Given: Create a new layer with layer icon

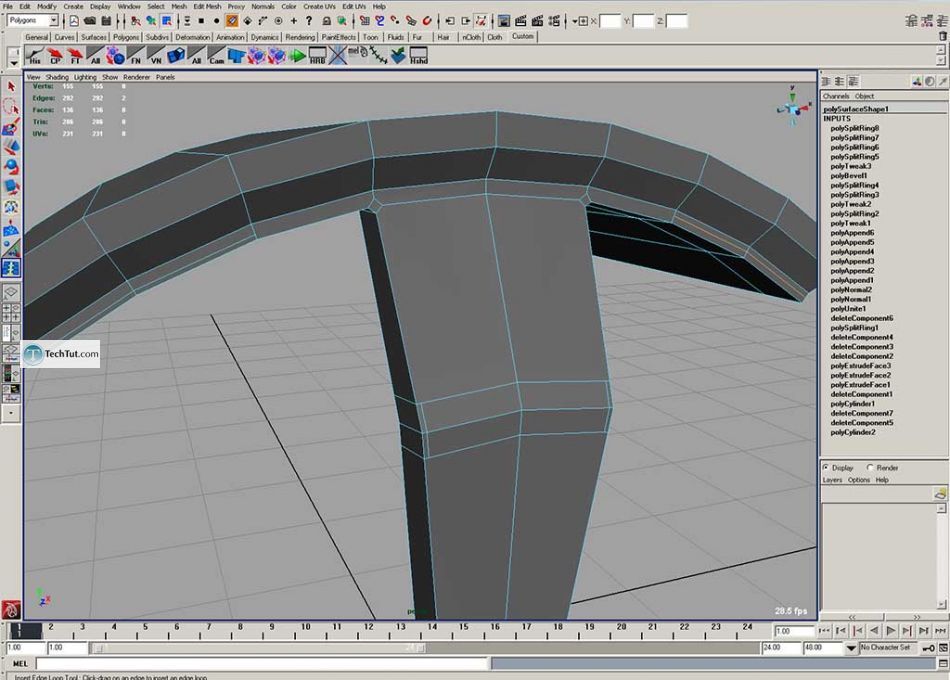Looking at the screenshot, I should (x=939, y=493).
